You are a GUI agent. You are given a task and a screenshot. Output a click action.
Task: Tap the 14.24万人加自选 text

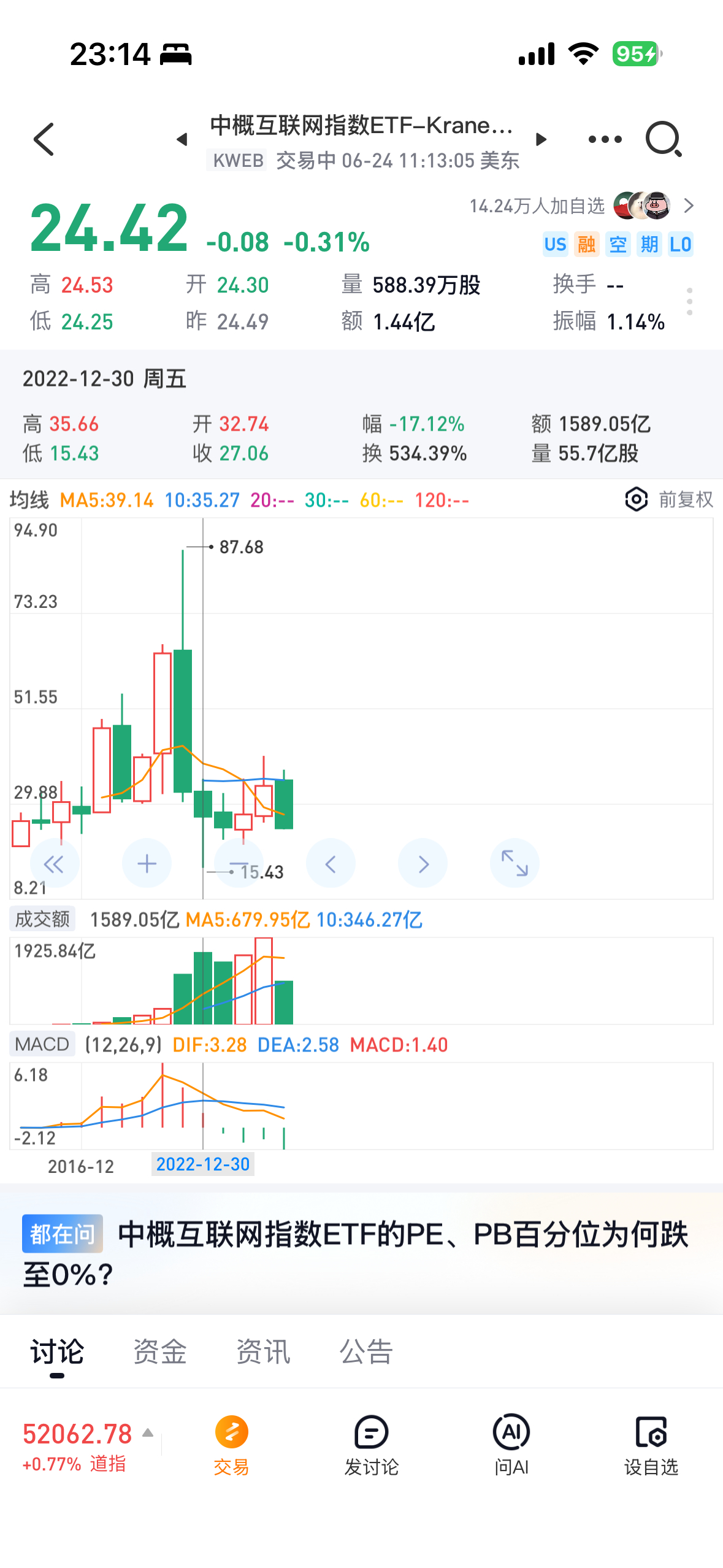[537, 206]
